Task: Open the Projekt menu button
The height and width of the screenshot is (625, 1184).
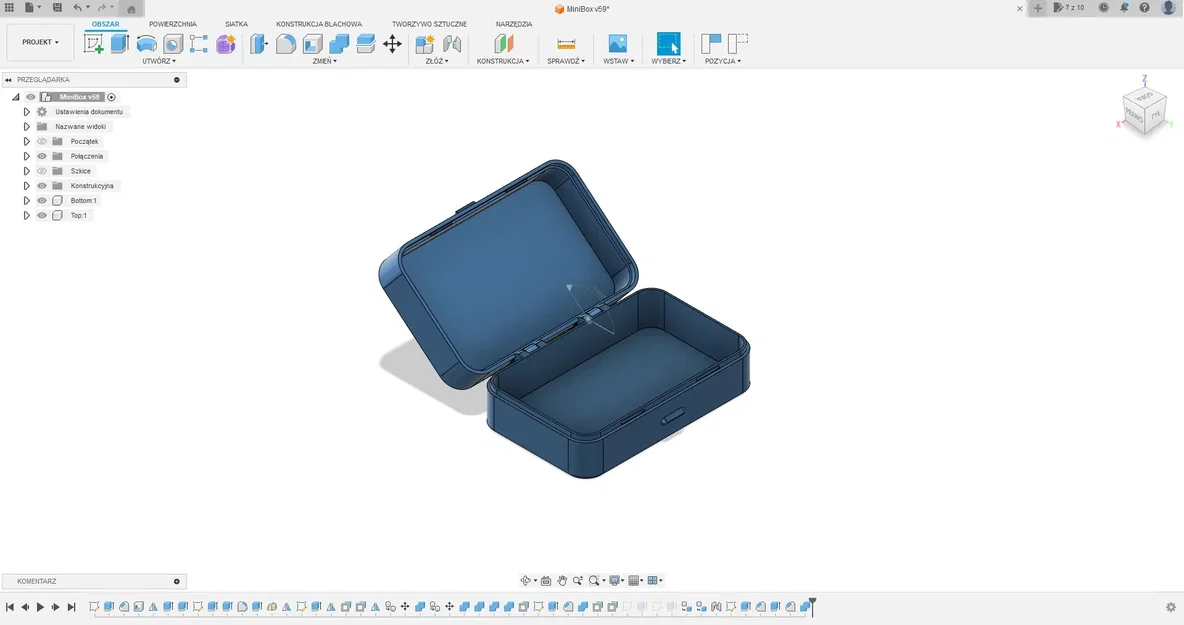Action: point(40,42)
